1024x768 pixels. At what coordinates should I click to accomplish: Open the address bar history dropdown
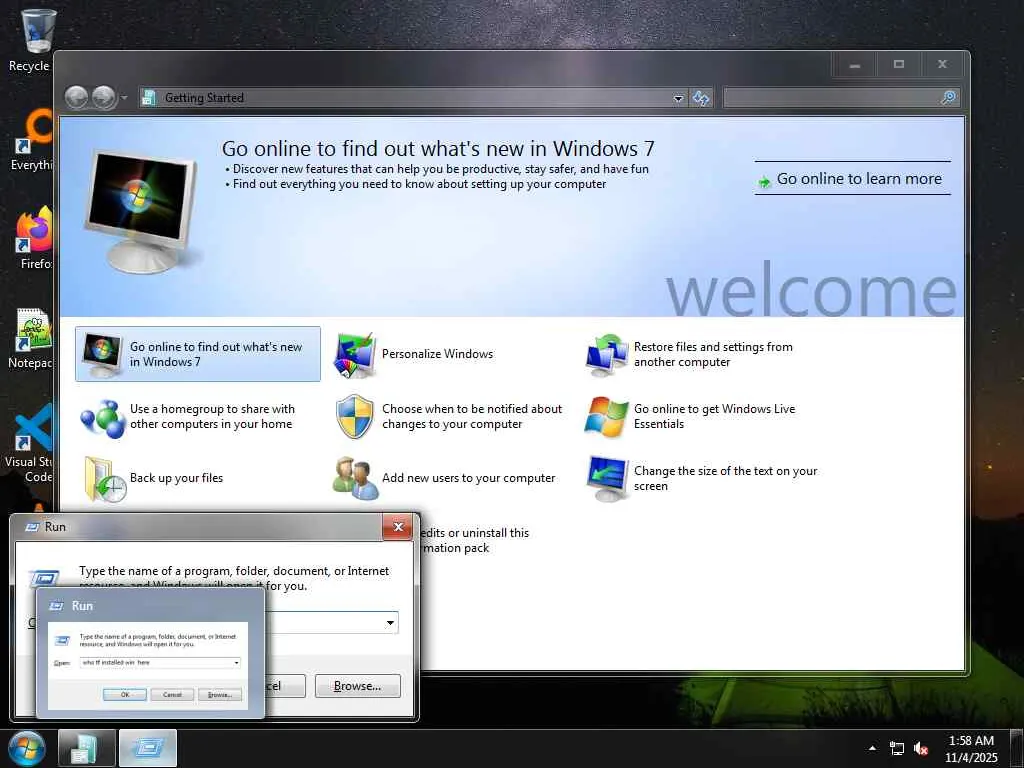pyautogui.click(x=679, y=98)
